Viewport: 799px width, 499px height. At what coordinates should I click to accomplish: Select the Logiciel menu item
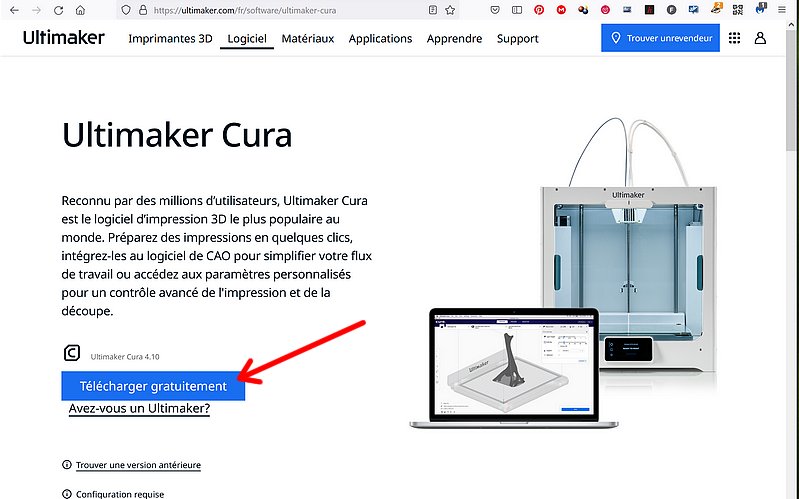coord(247,39)
